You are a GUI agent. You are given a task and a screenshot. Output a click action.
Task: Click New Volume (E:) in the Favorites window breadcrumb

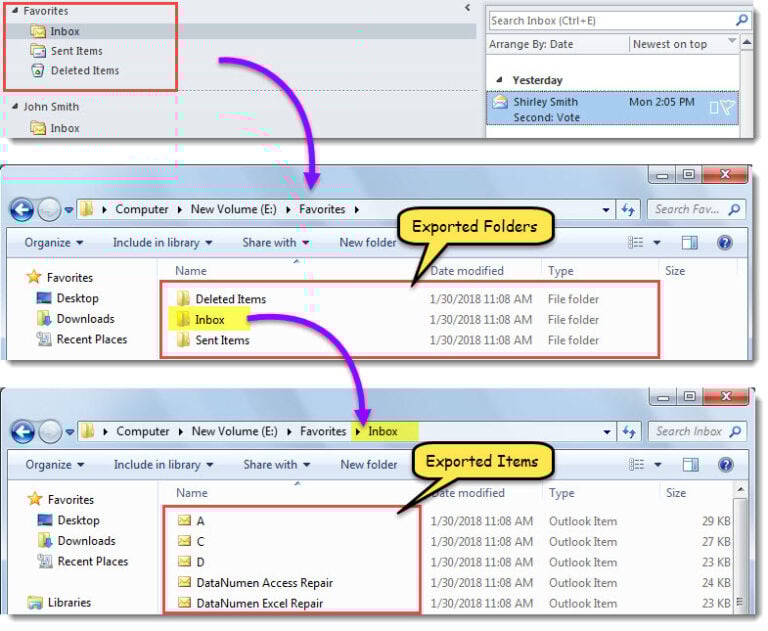click(x=234, y=209)
